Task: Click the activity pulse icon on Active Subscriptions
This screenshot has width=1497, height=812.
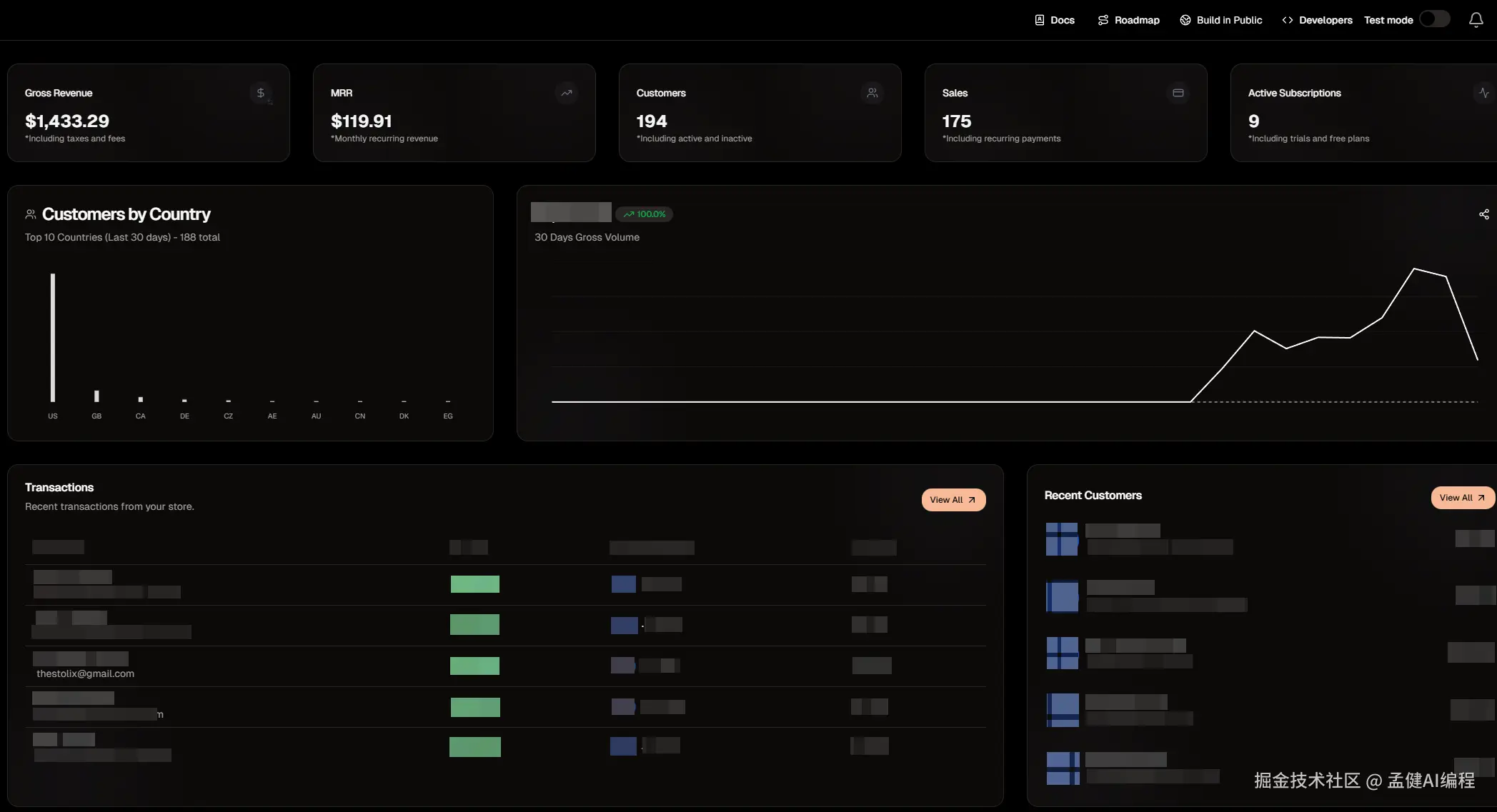Action: pos(1484,93)
